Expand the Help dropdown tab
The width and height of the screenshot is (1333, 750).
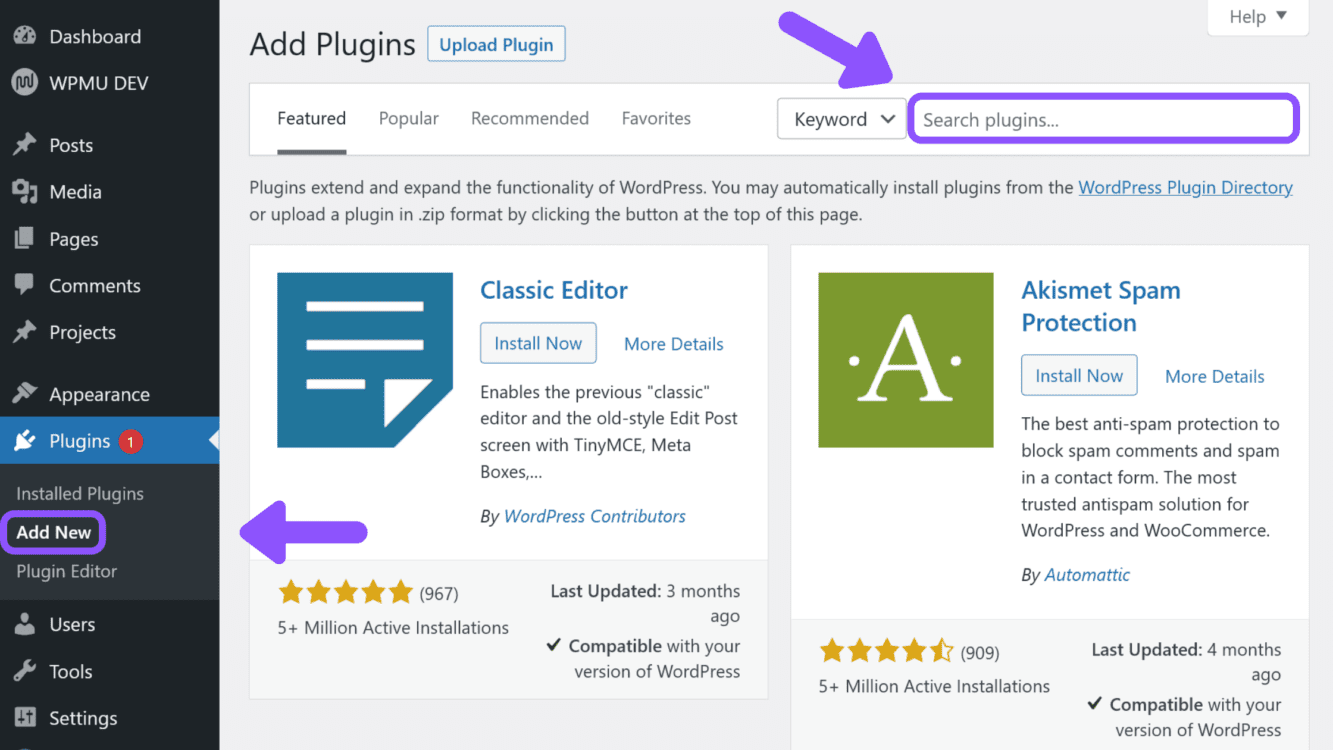tap(1258, 17)
